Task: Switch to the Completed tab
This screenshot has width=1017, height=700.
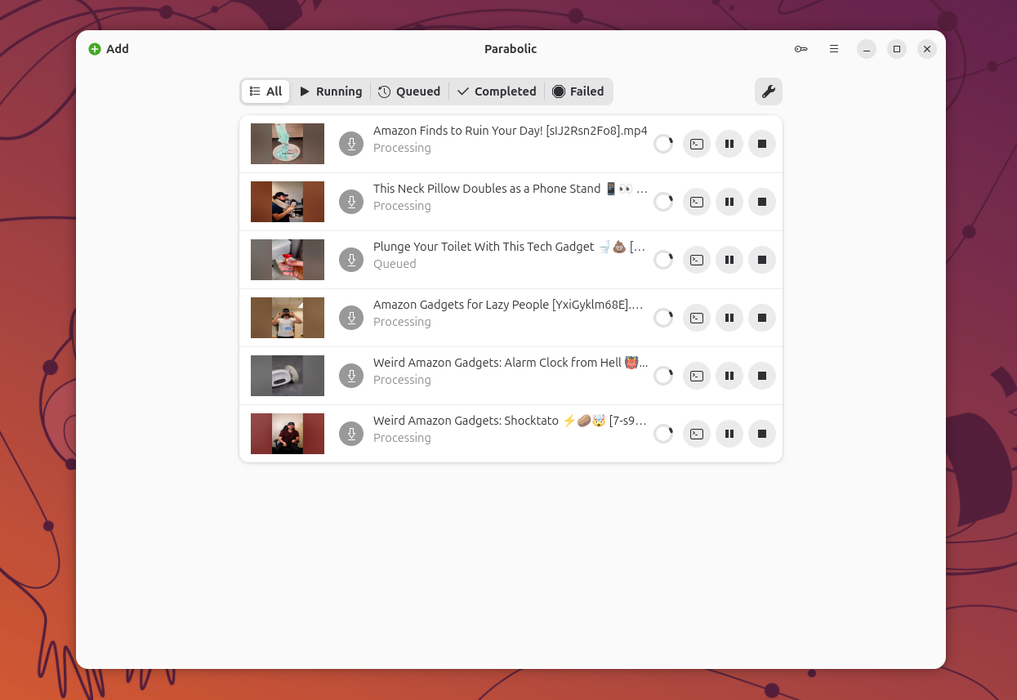Action: pos(497,91)
